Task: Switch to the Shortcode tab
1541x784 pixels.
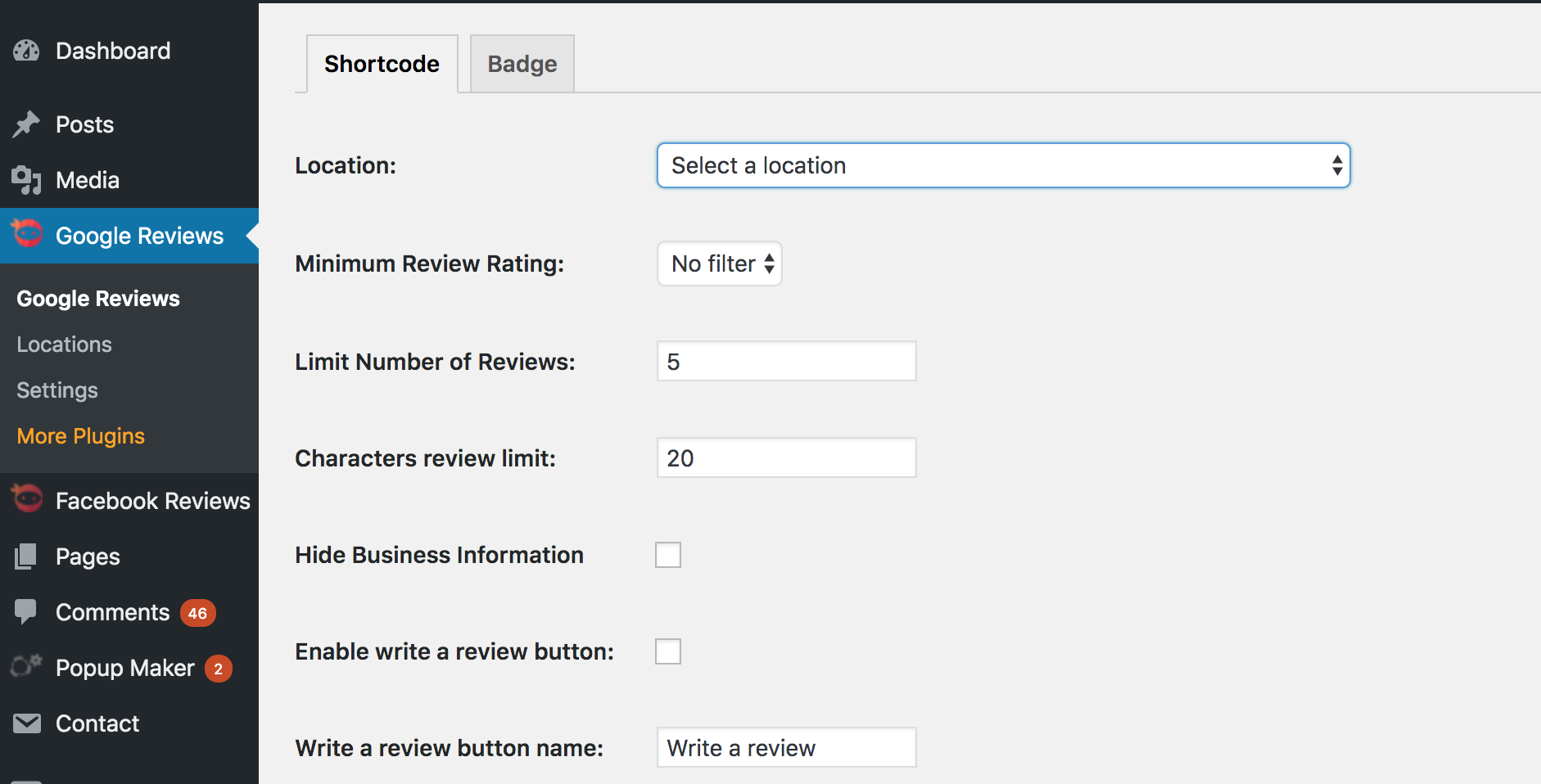Action: (382, 64)
